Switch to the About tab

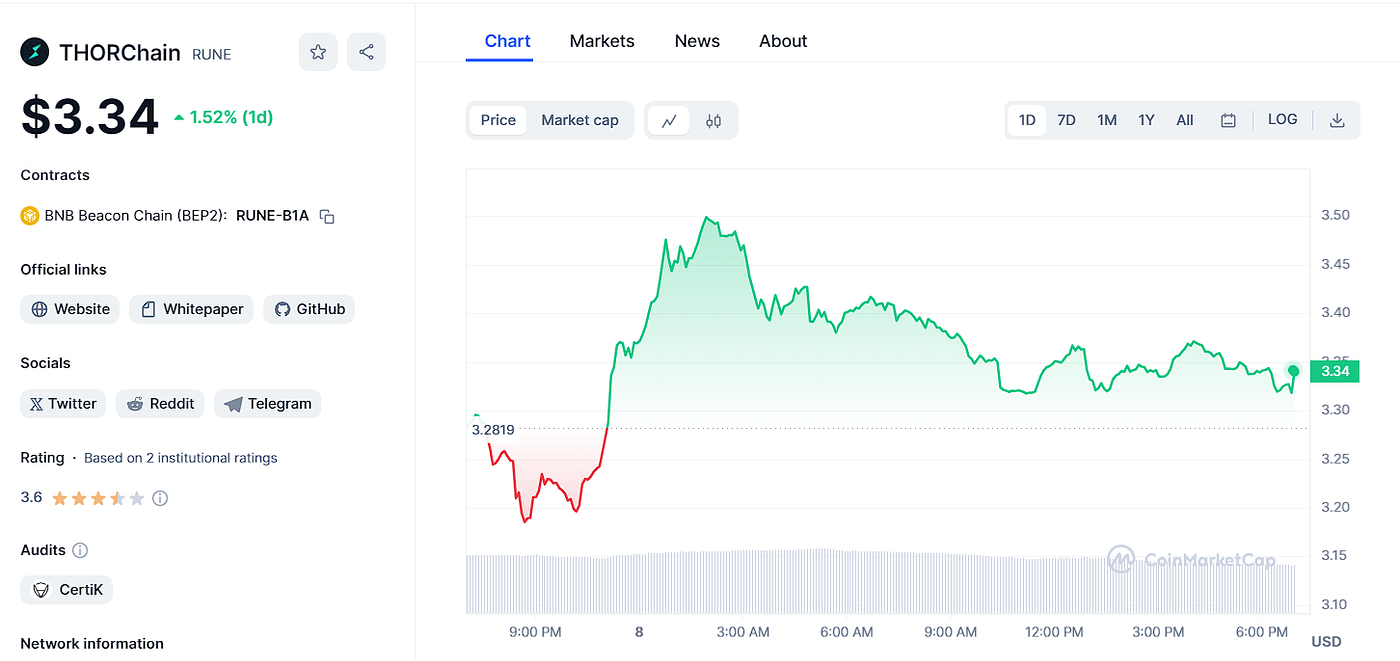[783, 41]
